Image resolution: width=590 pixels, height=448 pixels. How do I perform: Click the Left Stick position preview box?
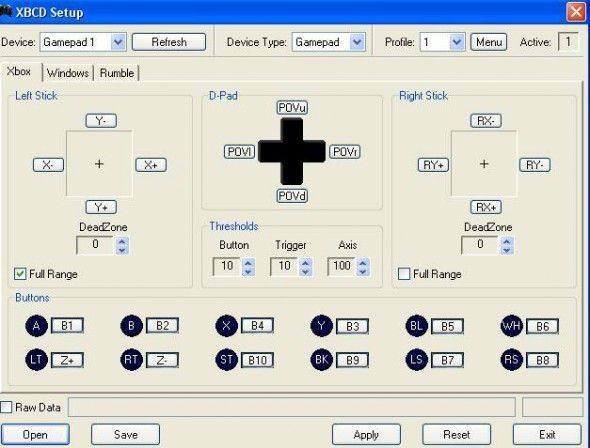(99, 163)
